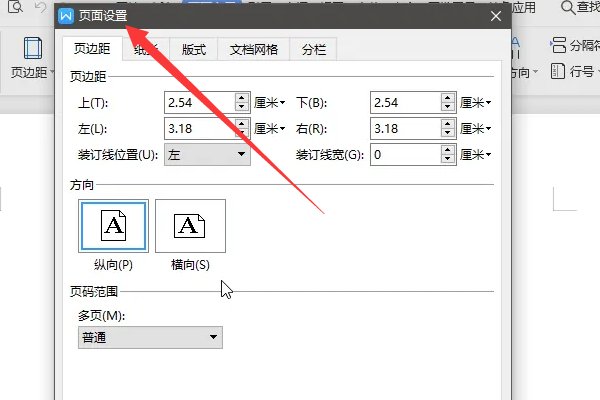The width and height of the screenshot is (600, 400).
Task: Click the undo arrow in quick toolbar
Action: 41,7
